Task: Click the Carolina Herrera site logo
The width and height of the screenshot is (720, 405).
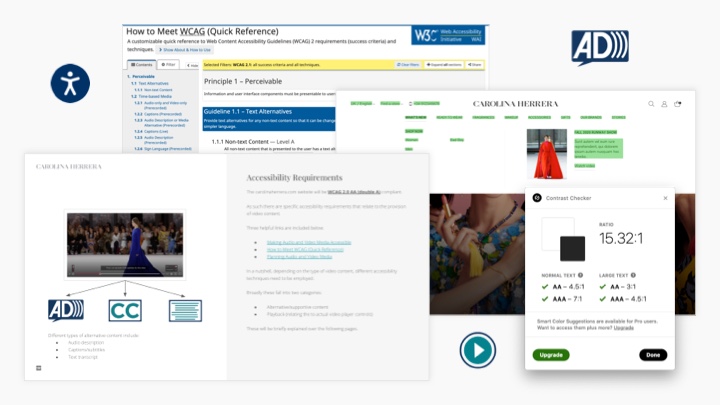Action: point(515,104)
